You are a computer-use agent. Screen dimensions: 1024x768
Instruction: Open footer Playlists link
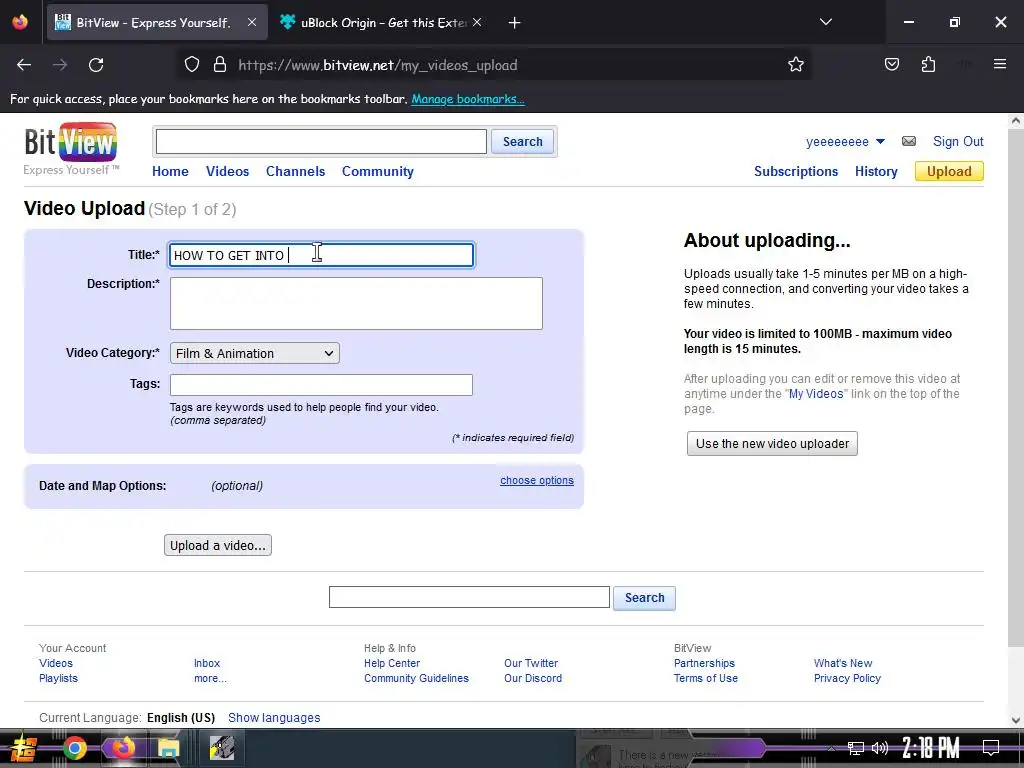58,679
